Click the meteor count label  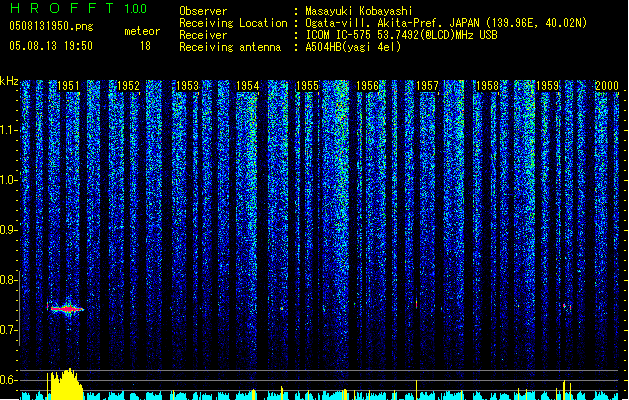tap(142, 31)
